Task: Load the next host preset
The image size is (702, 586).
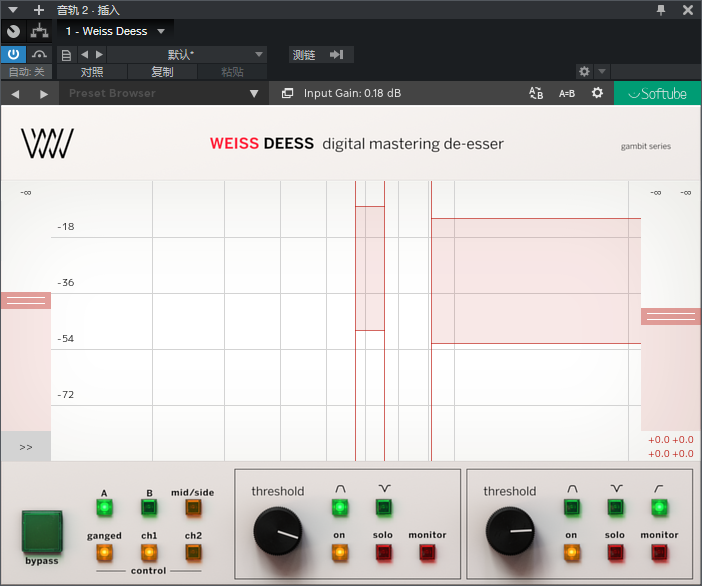Action: (99, 55)
